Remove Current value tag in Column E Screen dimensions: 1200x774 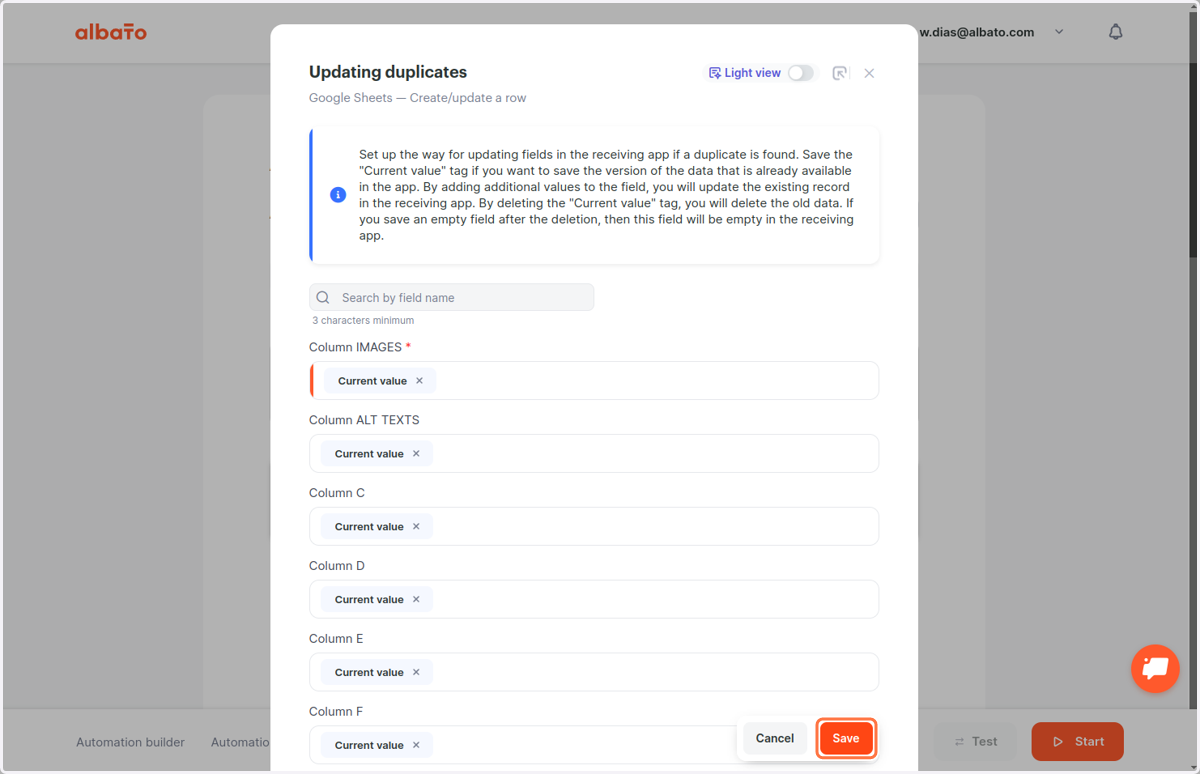[416, 673]
